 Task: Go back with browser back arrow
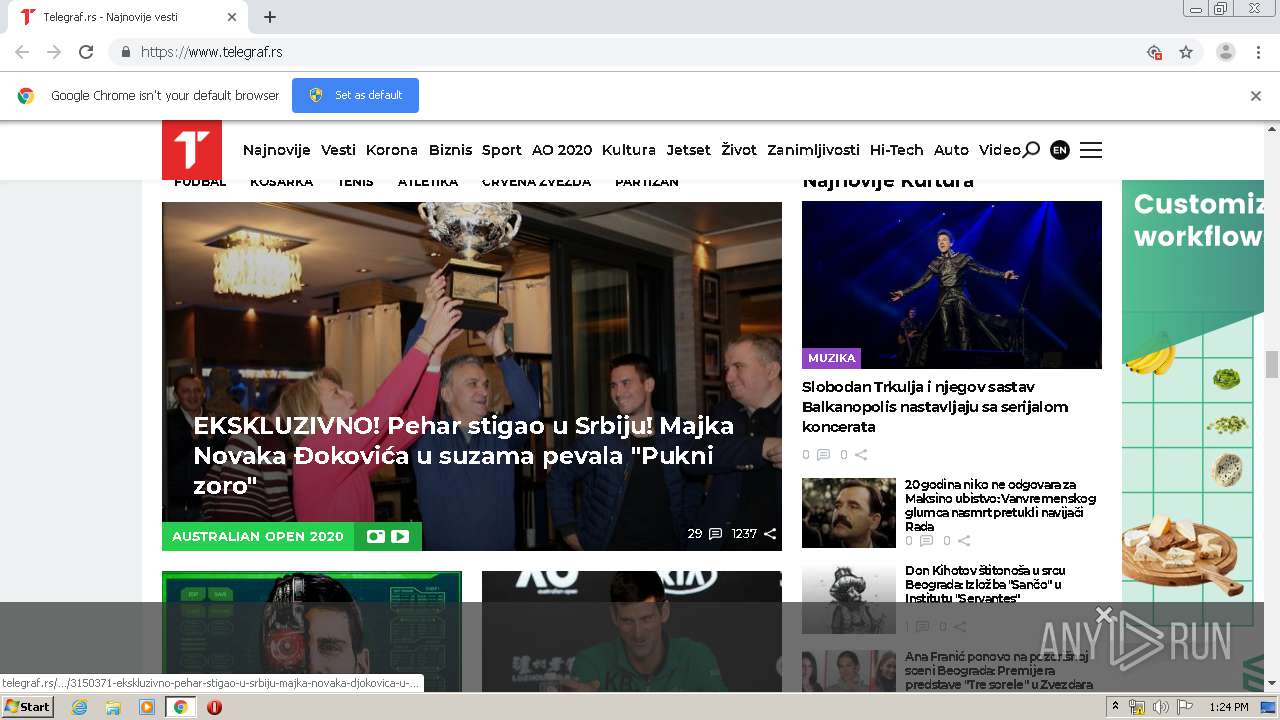[22, 52]
